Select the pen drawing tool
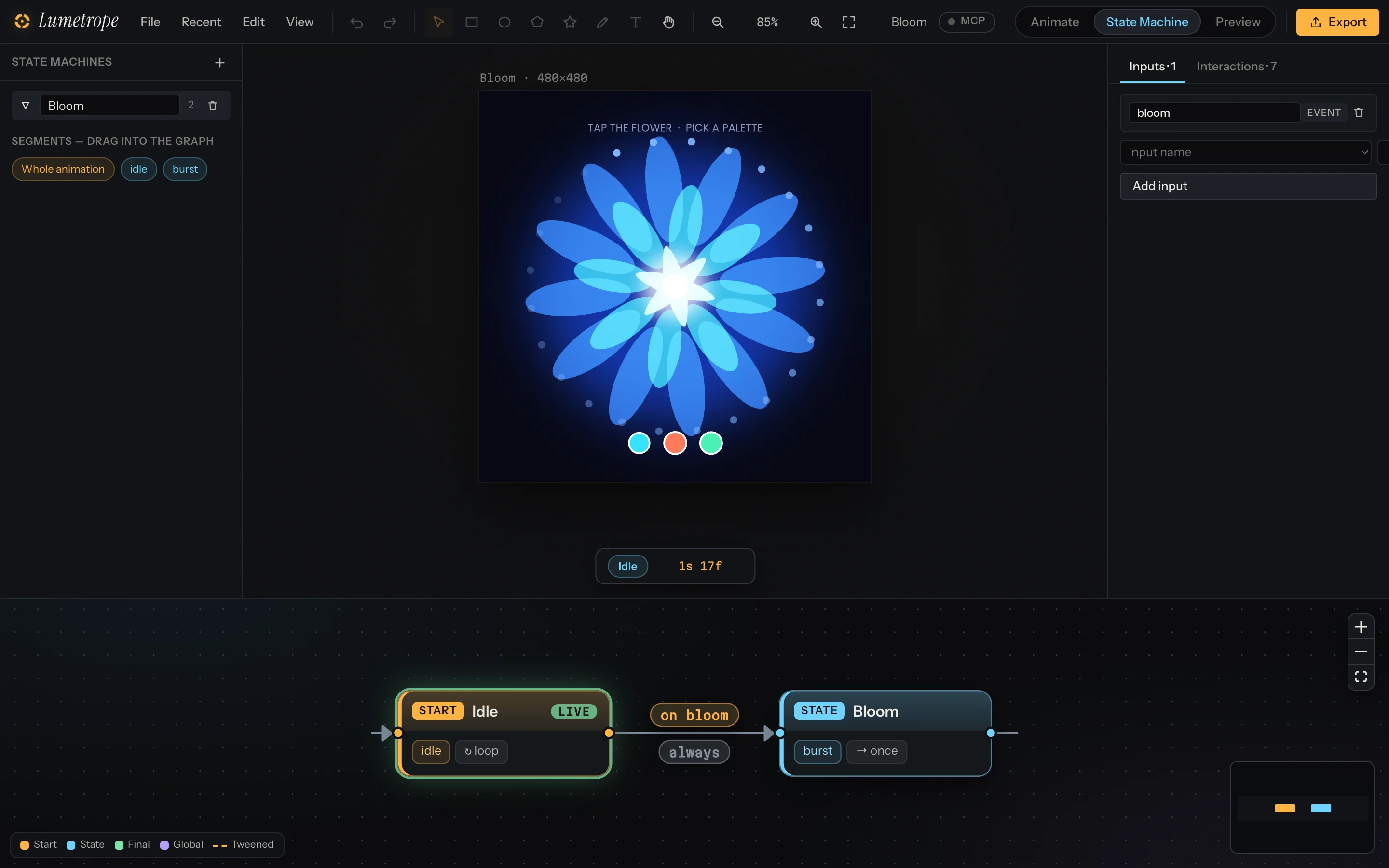The image size is (1389, 868). [x=603, y=22]
